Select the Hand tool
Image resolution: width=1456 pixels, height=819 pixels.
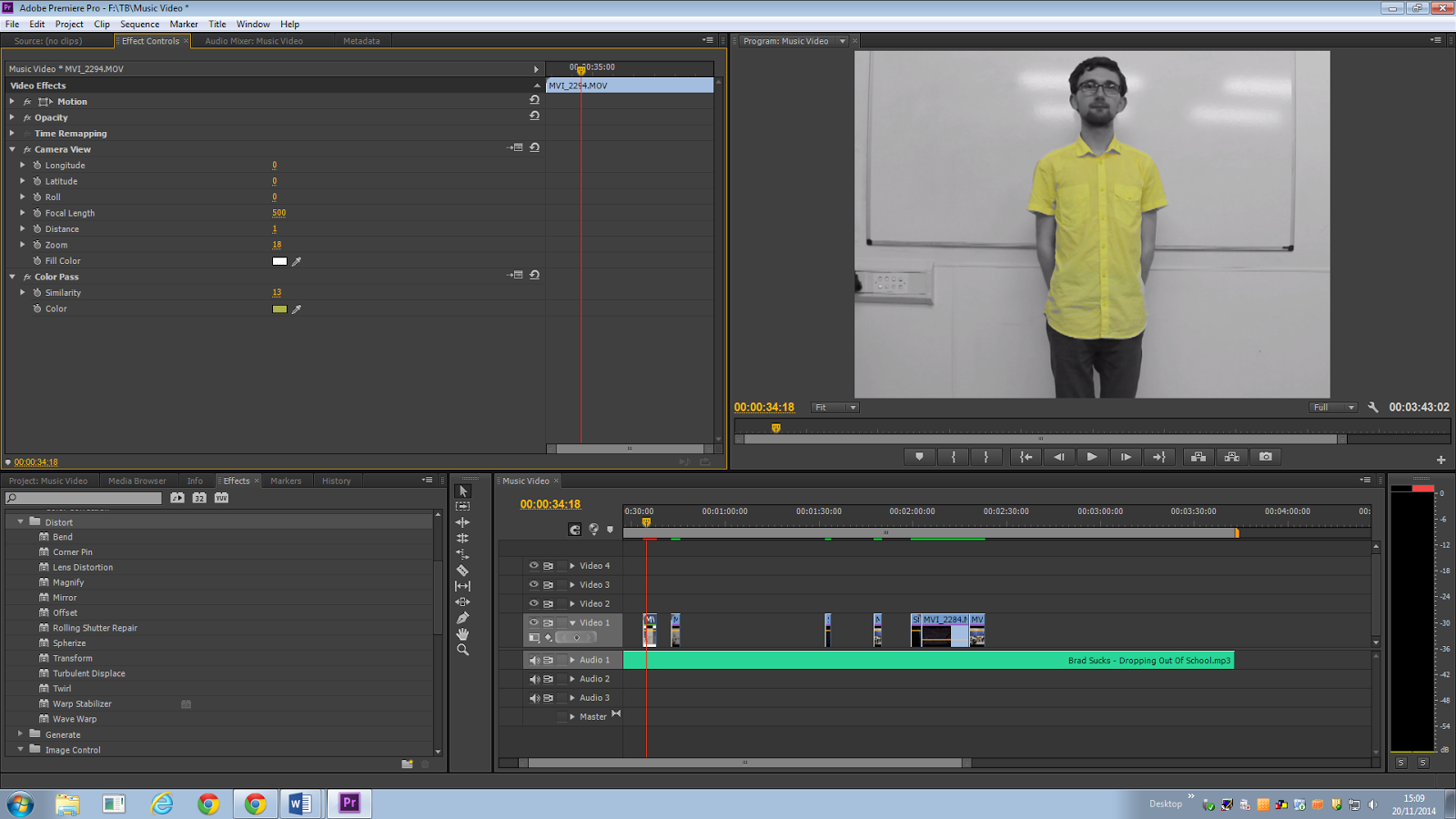point(462,633)
